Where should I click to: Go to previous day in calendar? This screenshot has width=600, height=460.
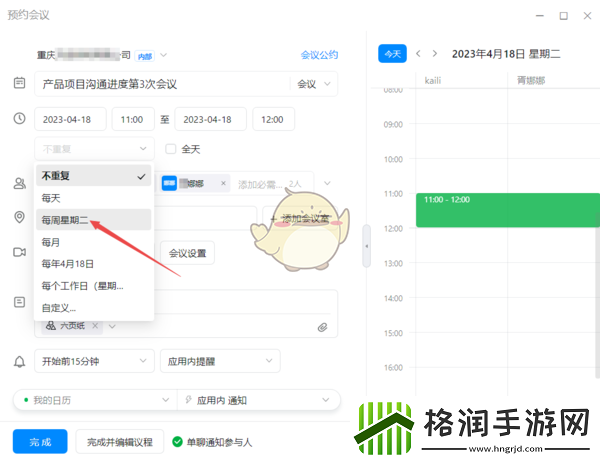(418, 54)
